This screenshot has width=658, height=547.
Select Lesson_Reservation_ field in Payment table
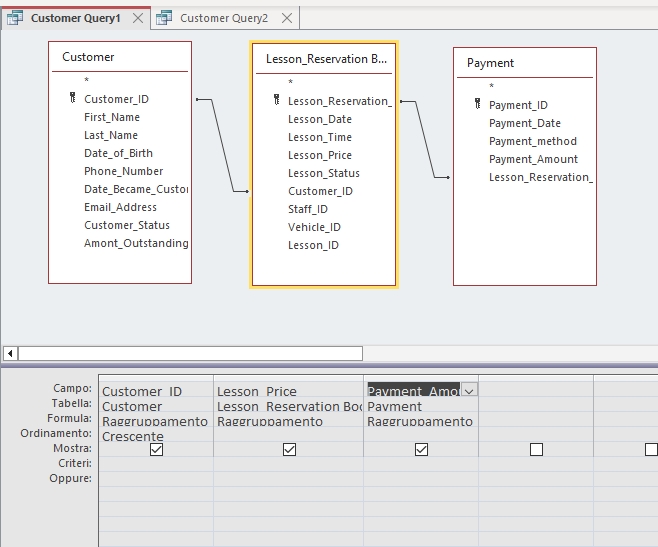click(x=541, y=177)
